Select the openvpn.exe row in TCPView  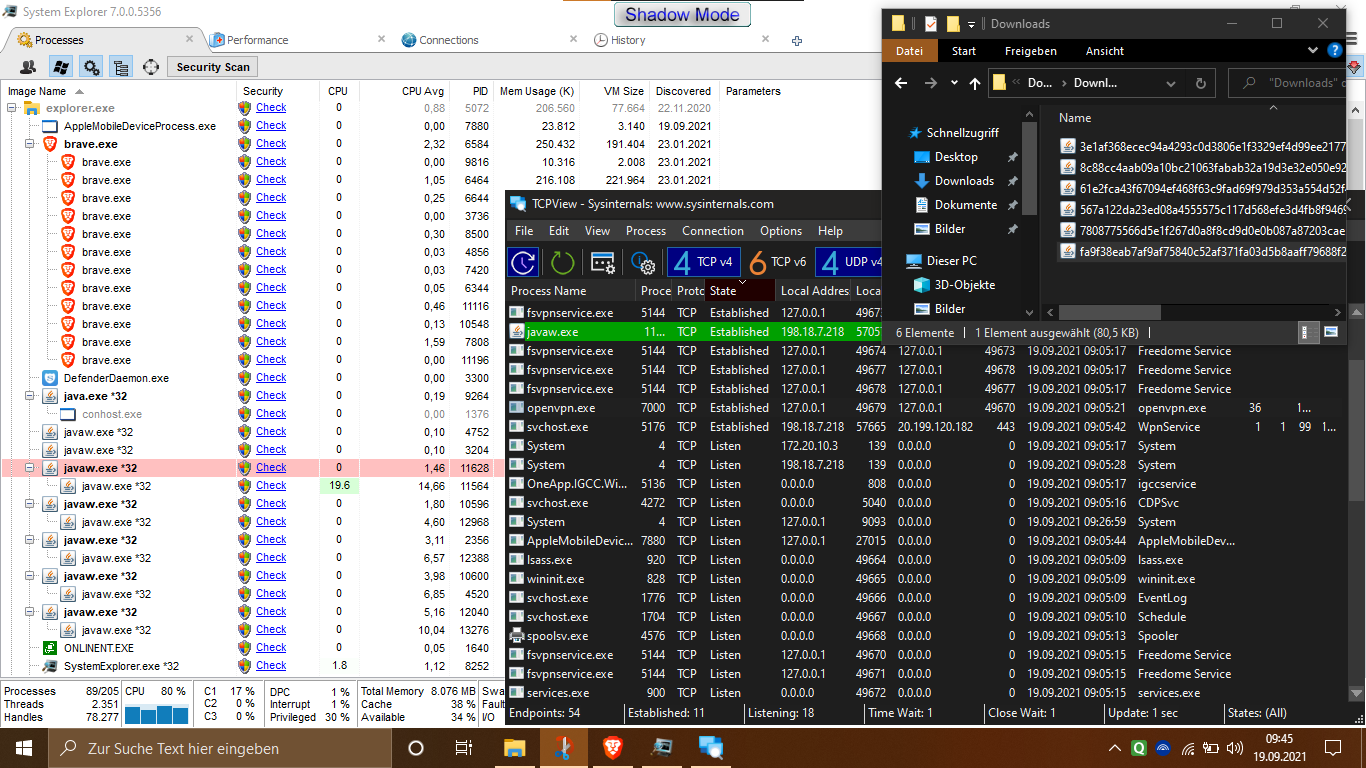925,408
